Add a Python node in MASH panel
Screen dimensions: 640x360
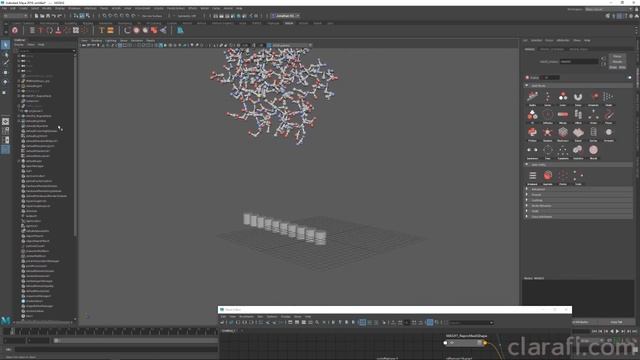click(532, 133)
